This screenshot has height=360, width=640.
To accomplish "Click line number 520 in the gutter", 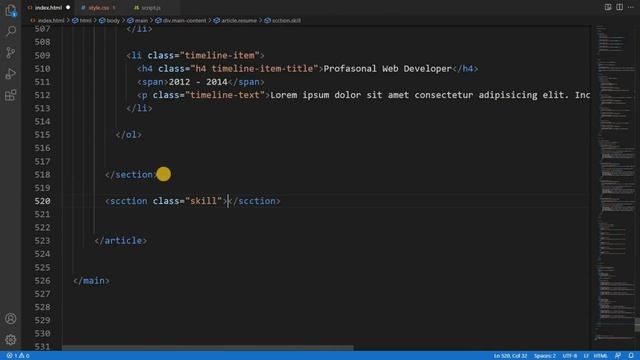I will tap(42, 201).
